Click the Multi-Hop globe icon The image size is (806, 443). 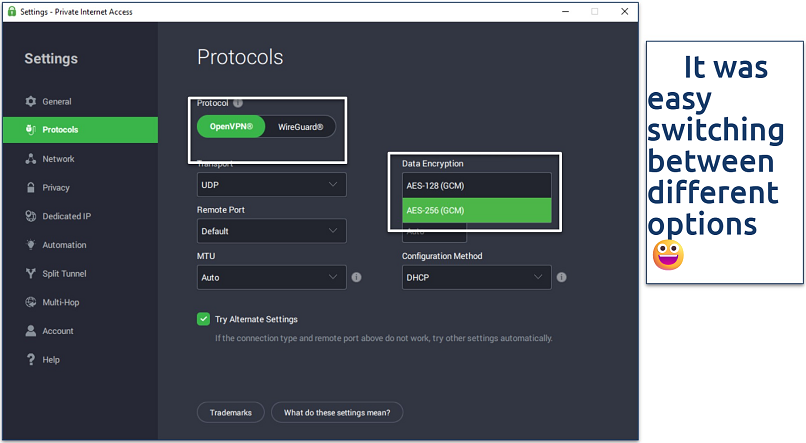click(31, 302)
